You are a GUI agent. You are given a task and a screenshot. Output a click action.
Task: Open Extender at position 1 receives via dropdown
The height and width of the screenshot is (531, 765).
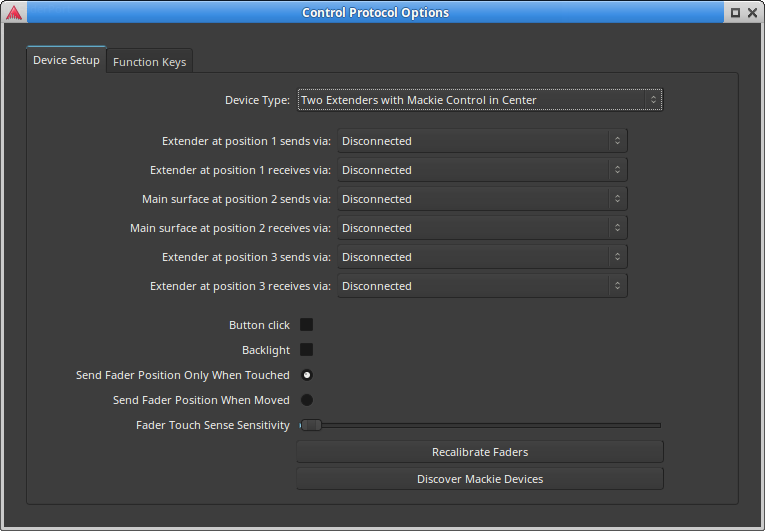[x=482, y=170]
